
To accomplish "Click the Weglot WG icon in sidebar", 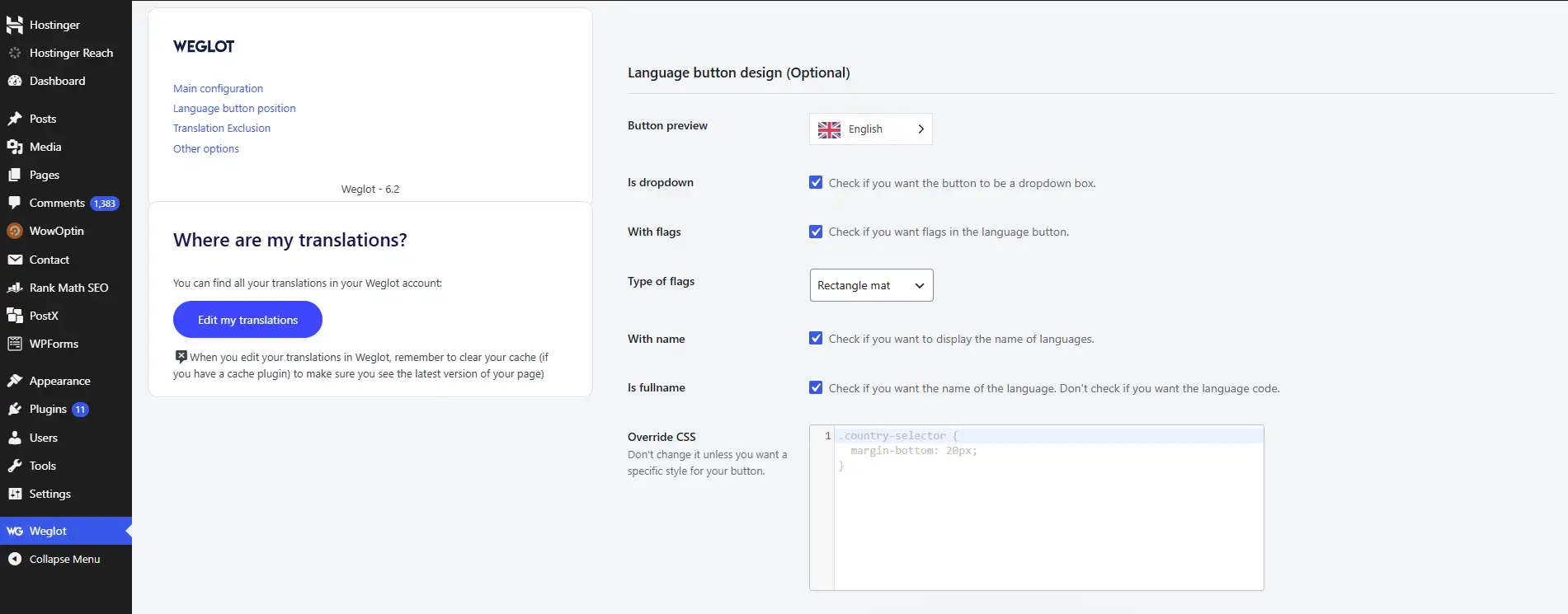I will click(15, 531).
